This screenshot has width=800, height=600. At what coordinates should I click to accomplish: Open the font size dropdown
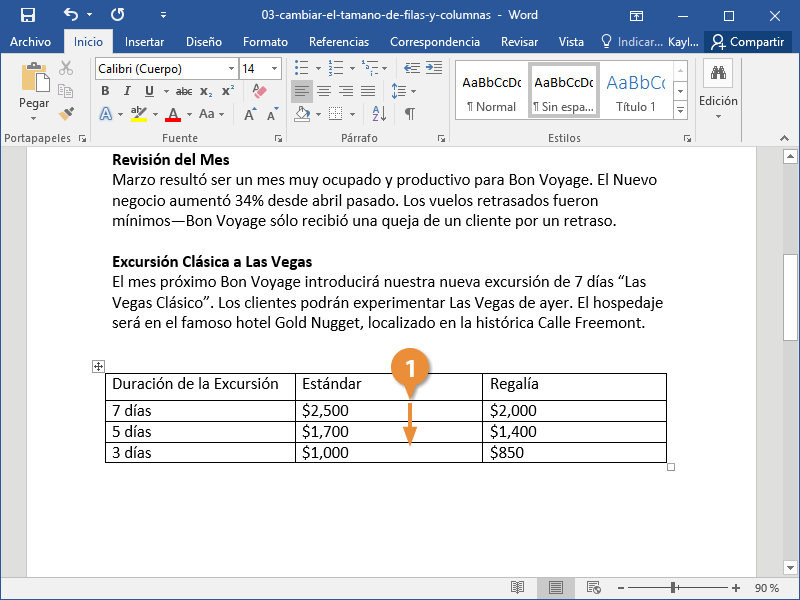(x=274, y=68)
